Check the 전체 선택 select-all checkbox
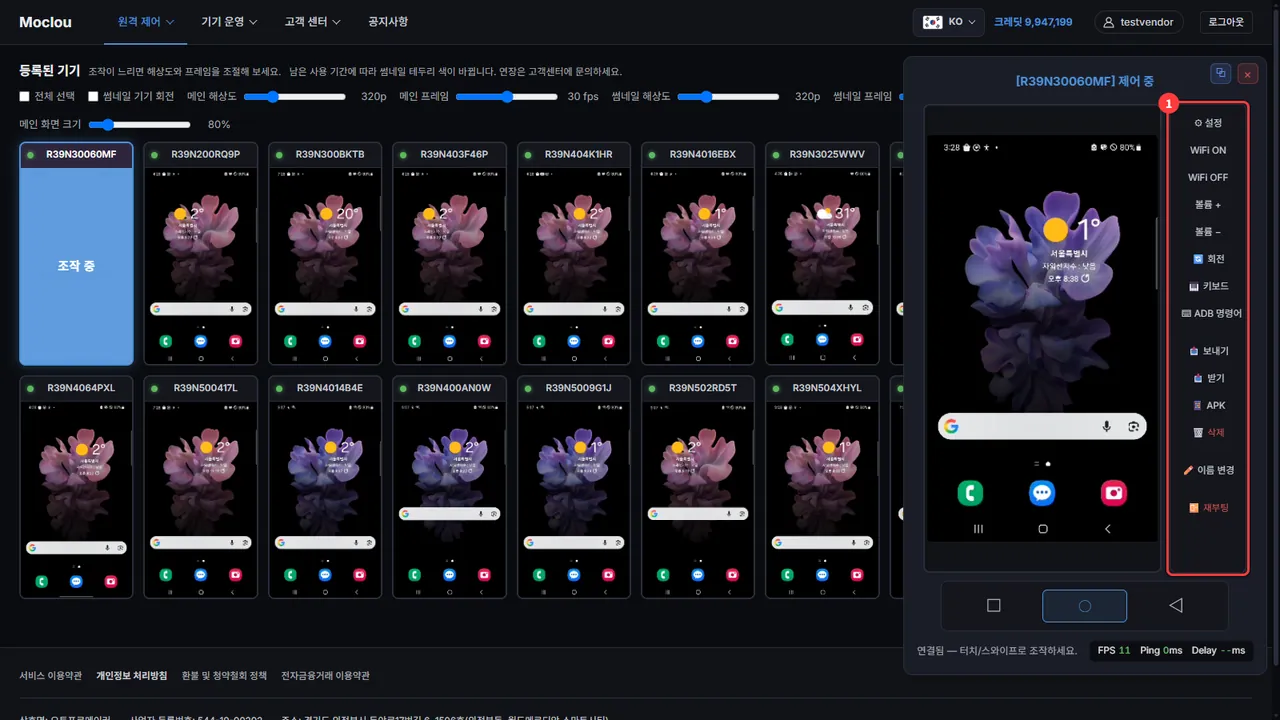 (x=25, y=97)
